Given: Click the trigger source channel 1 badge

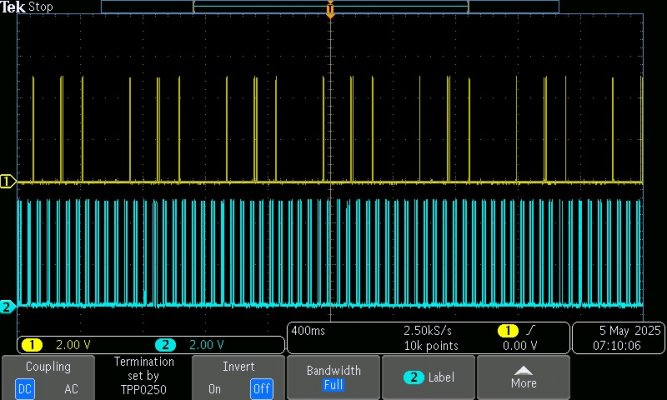Looking at the screenshot, I should (x=508, y=330).
